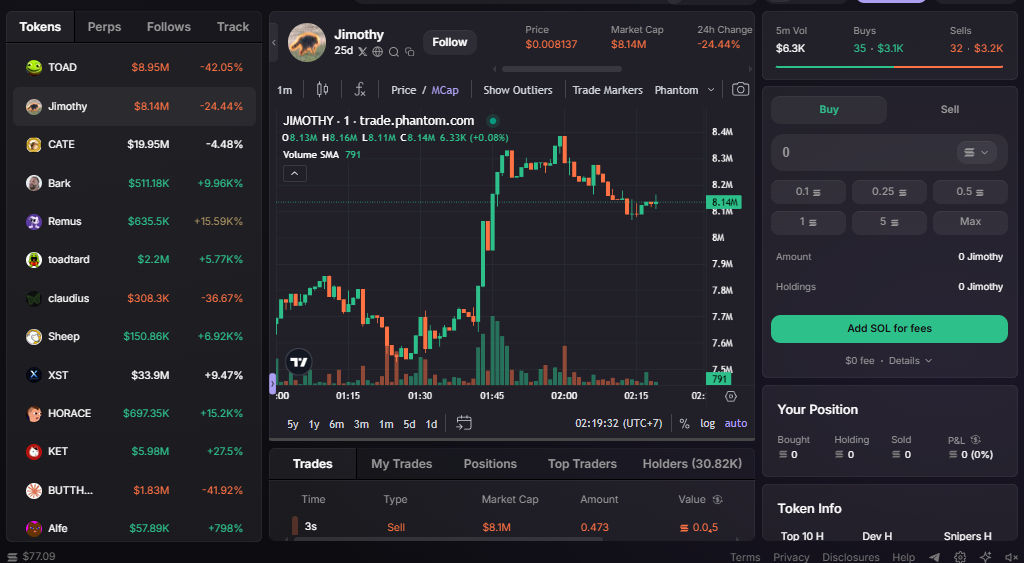This screenshot has width=1024, height=563.
Task: Switch chart to MCap mode
Action: 445,90
